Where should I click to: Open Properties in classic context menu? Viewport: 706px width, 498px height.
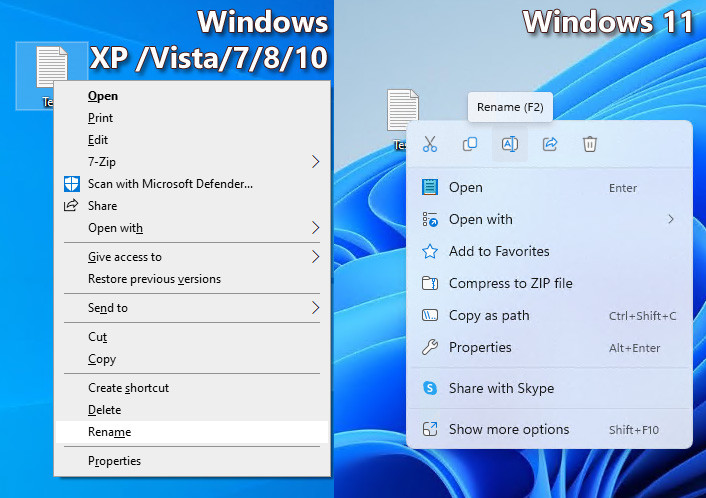[x=192, y=461]
